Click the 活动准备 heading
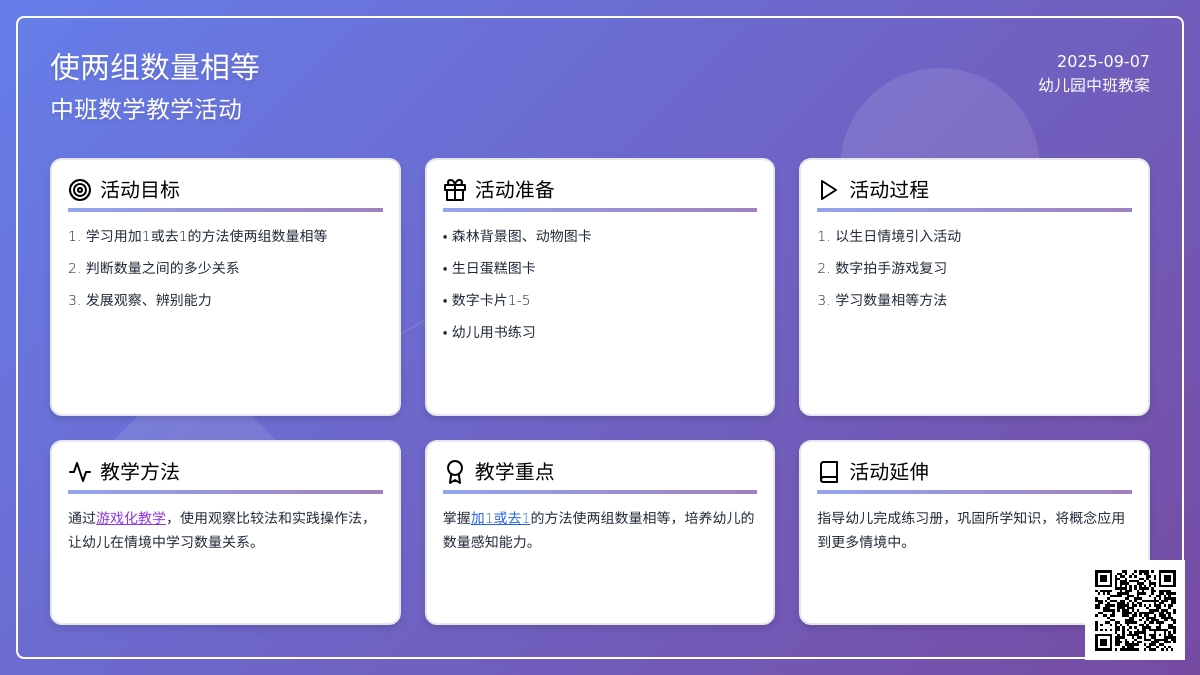1200x675 pixels. [x=515, y=190]
